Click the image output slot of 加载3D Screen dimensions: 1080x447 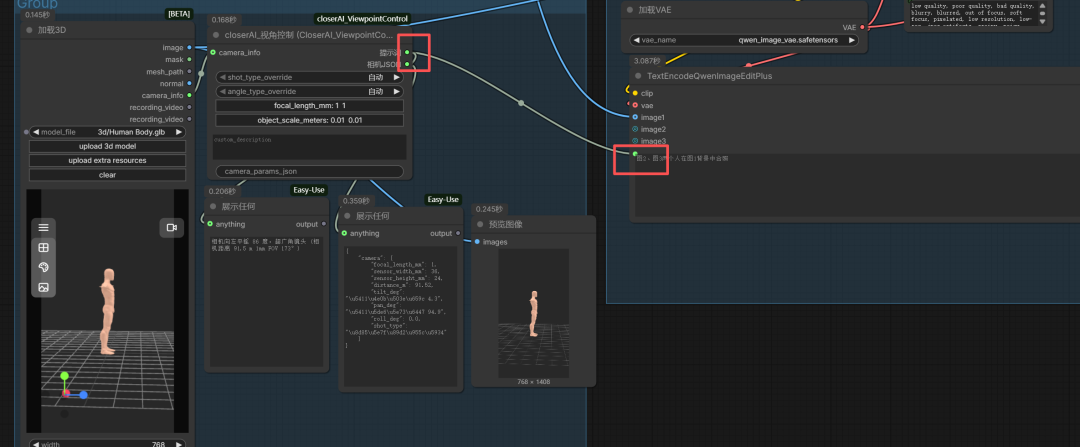click(x=189, y=48)
